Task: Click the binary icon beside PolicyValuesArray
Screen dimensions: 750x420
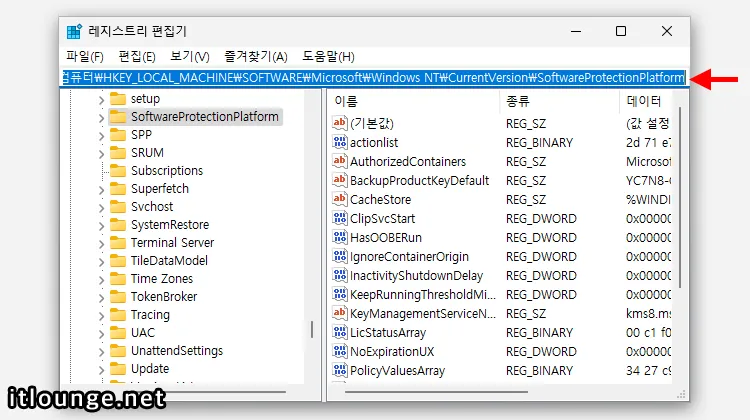Action: tap(340, 370)
